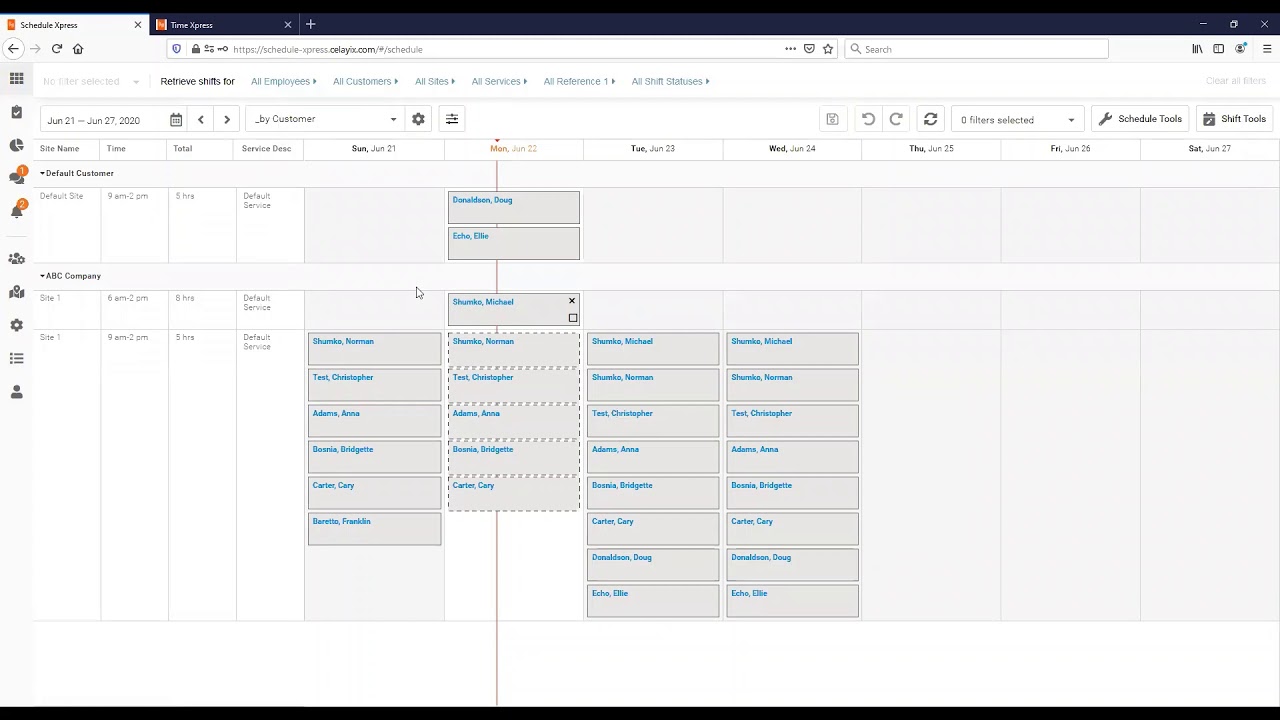Open the map sites sidebar icon
Screen dimensions: 1280x720
click(x=16, y=292)
